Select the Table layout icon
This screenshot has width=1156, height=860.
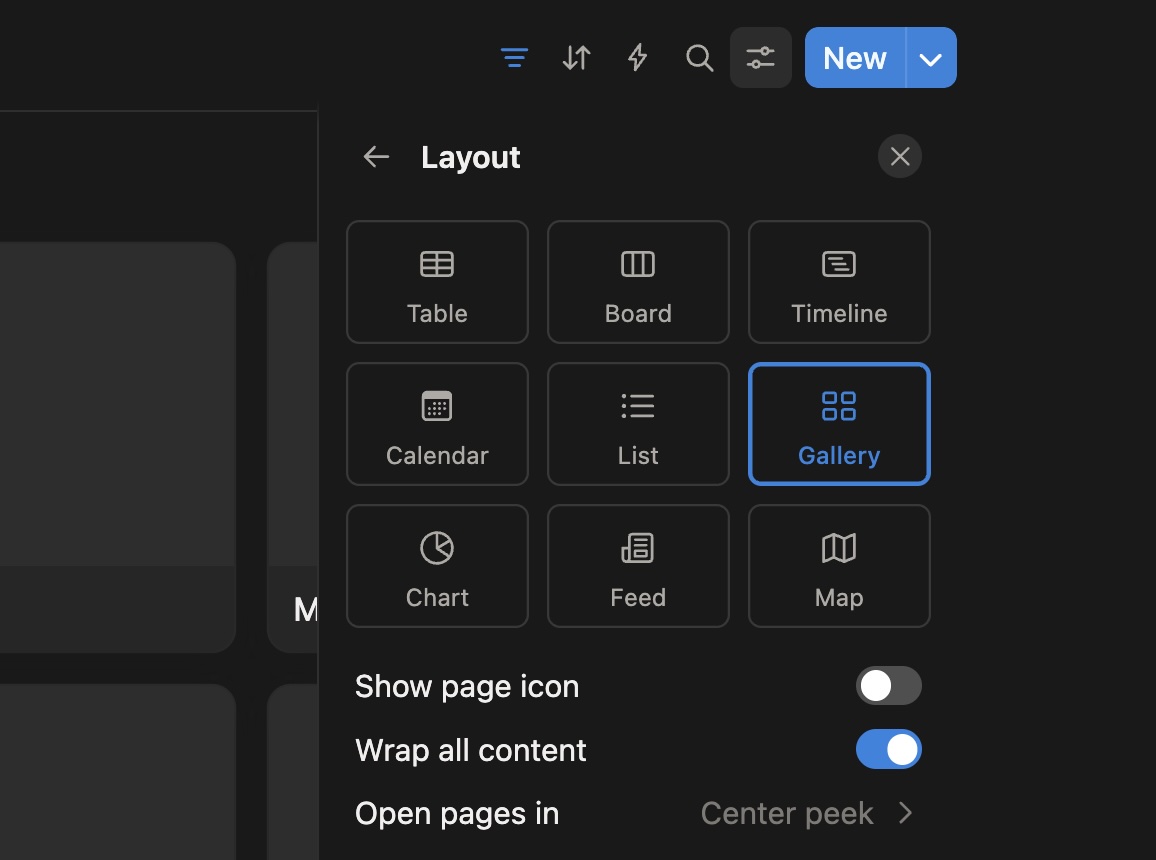pyautogui.click(x=437, y=282)
